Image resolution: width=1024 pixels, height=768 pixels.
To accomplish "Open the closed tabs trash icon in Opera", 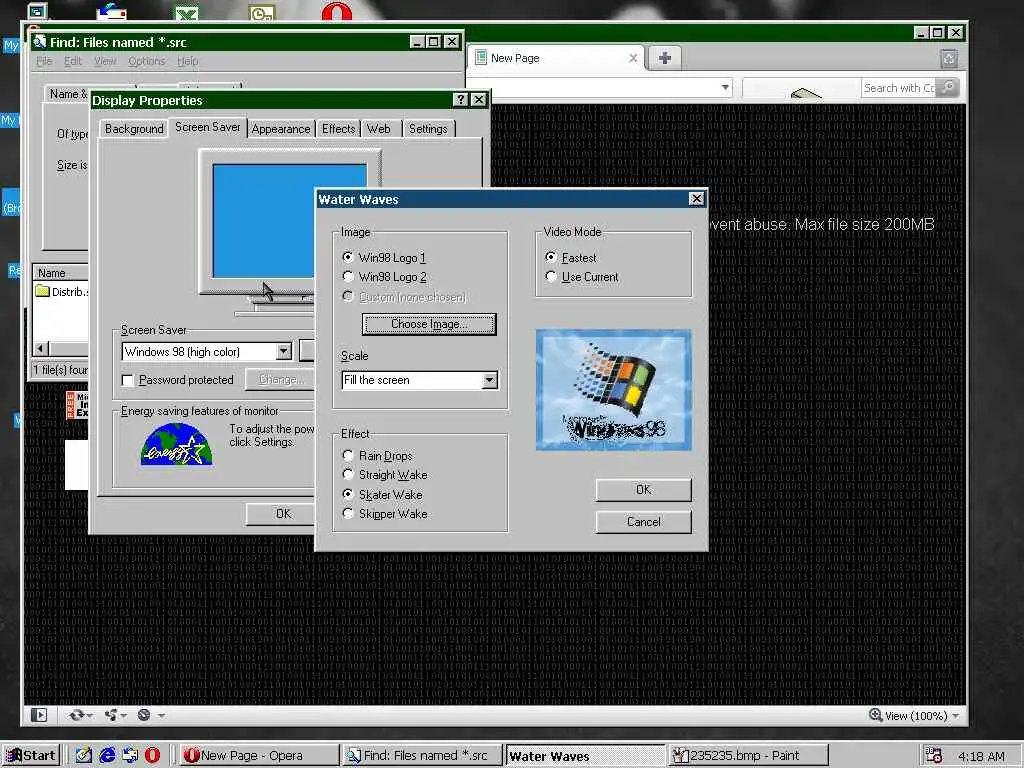I will pos(949,59).
